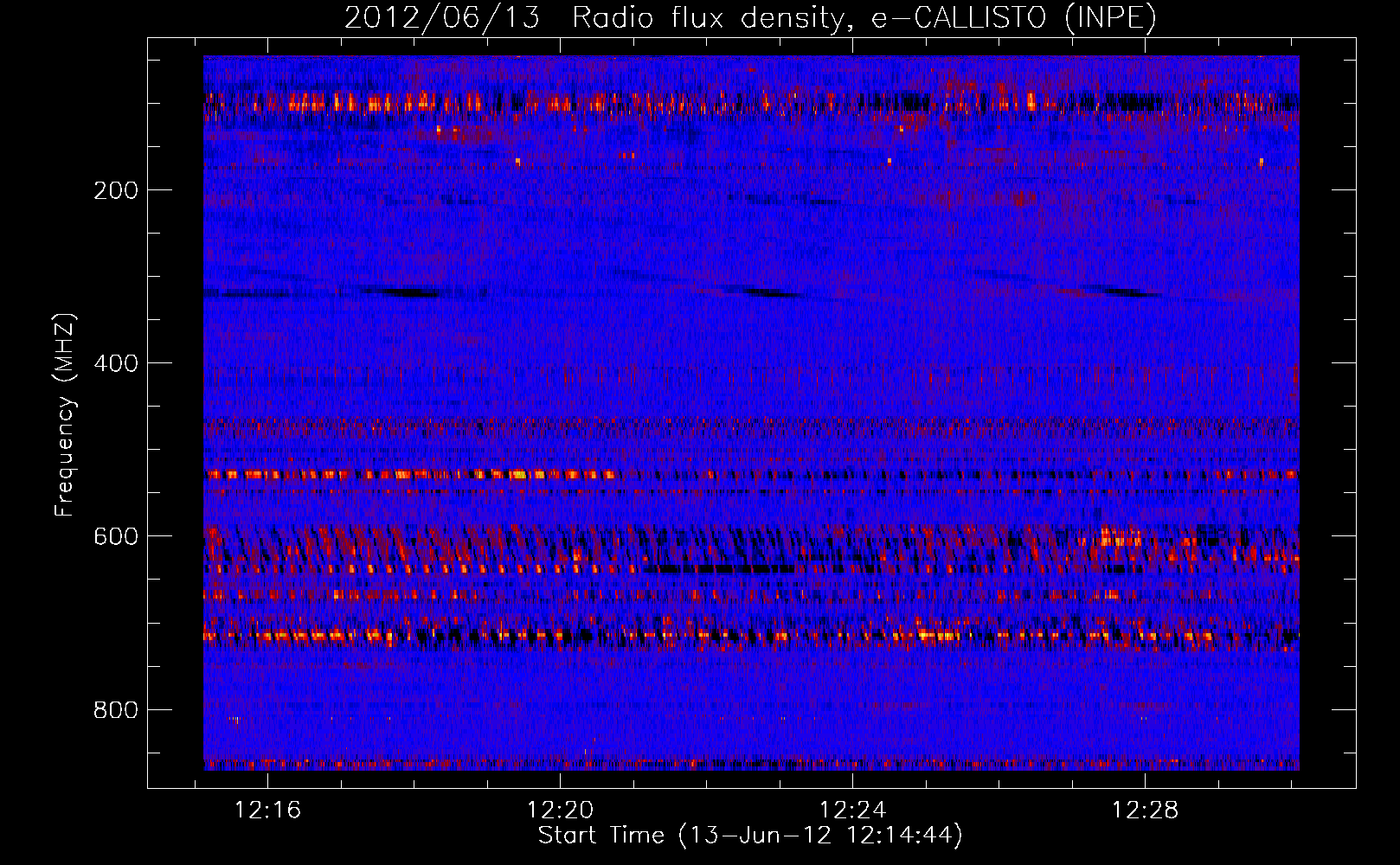Click the Start Time axis caption
The width and height of the screenshot is (1400, 865).
(750, 836)
